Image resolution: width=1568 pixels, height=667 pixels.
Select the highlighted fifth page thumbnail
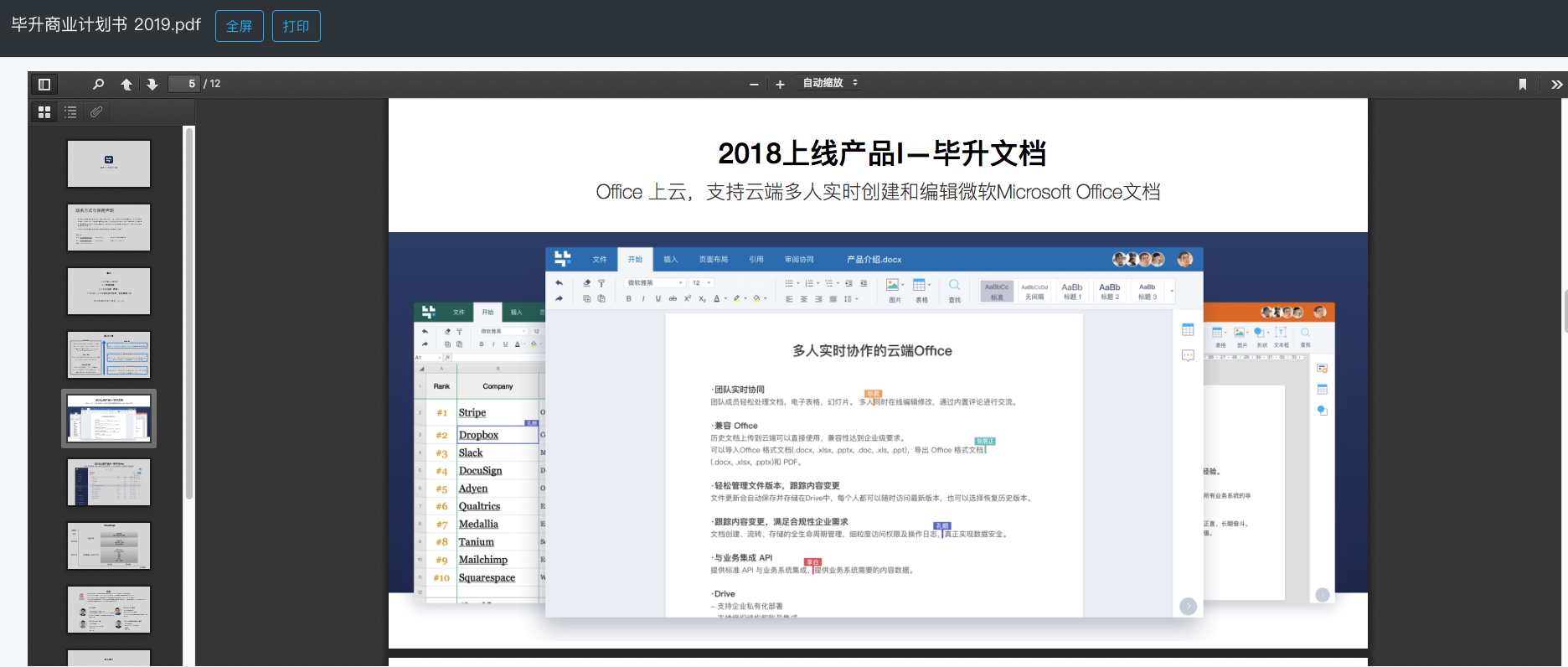pyautogui.click(x=109, y=418)
